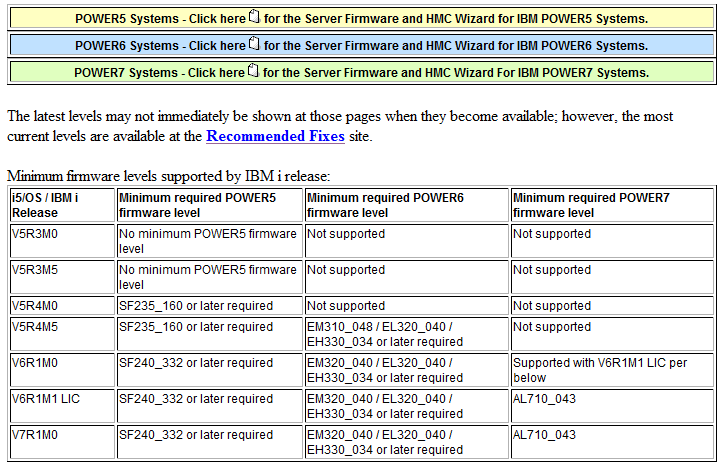Click V6R1M0 'SF240_332 or later required' cell
This screenshot has width=727, height=469.
[210, 370]
